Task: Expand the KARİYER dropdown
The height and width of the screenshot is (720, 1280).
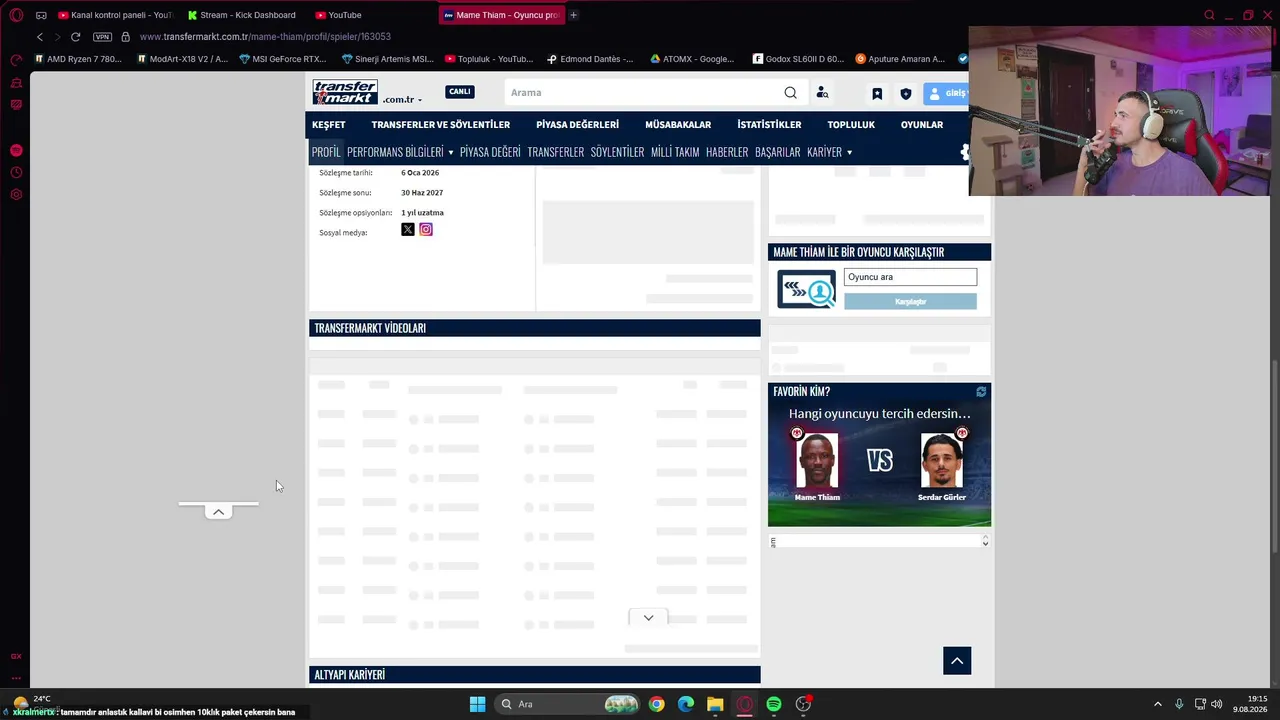Action: pos(829,152)
